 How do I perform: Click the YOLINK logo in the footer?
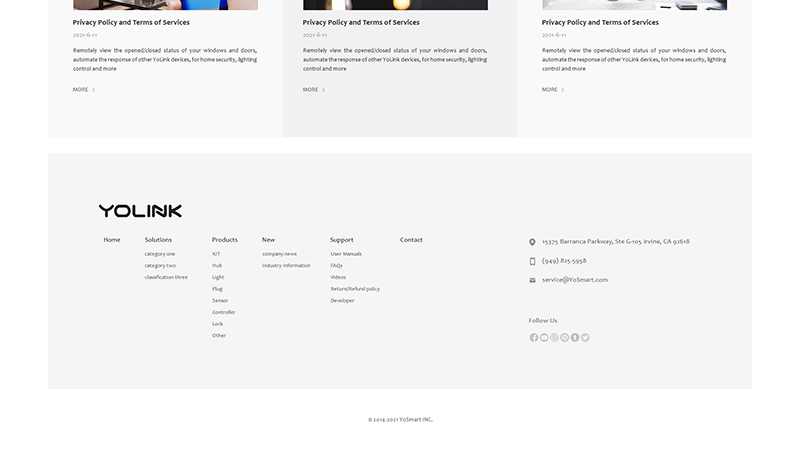coord(140,211)
